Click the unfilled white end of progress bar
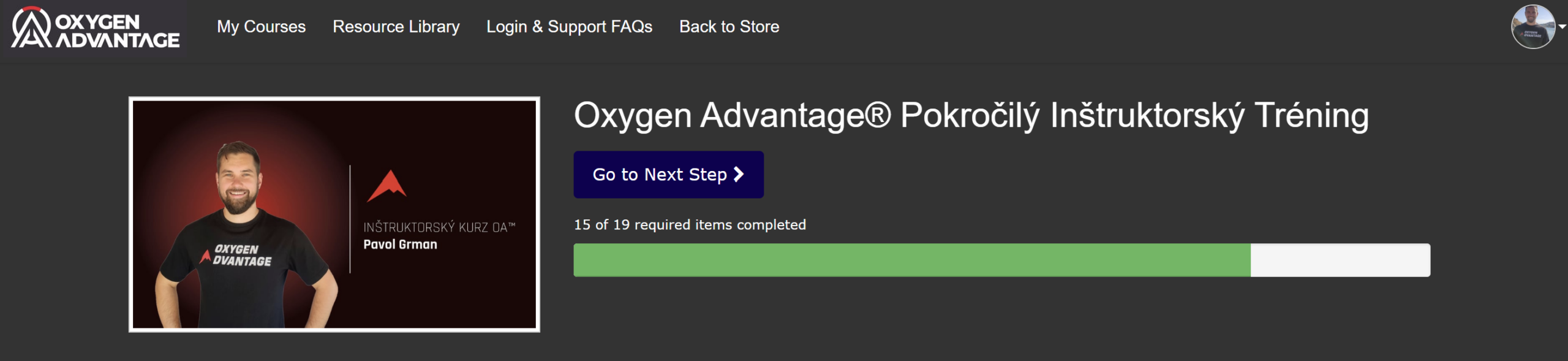The height and width of the screenshot is (361, 1568). (1340, 260)
